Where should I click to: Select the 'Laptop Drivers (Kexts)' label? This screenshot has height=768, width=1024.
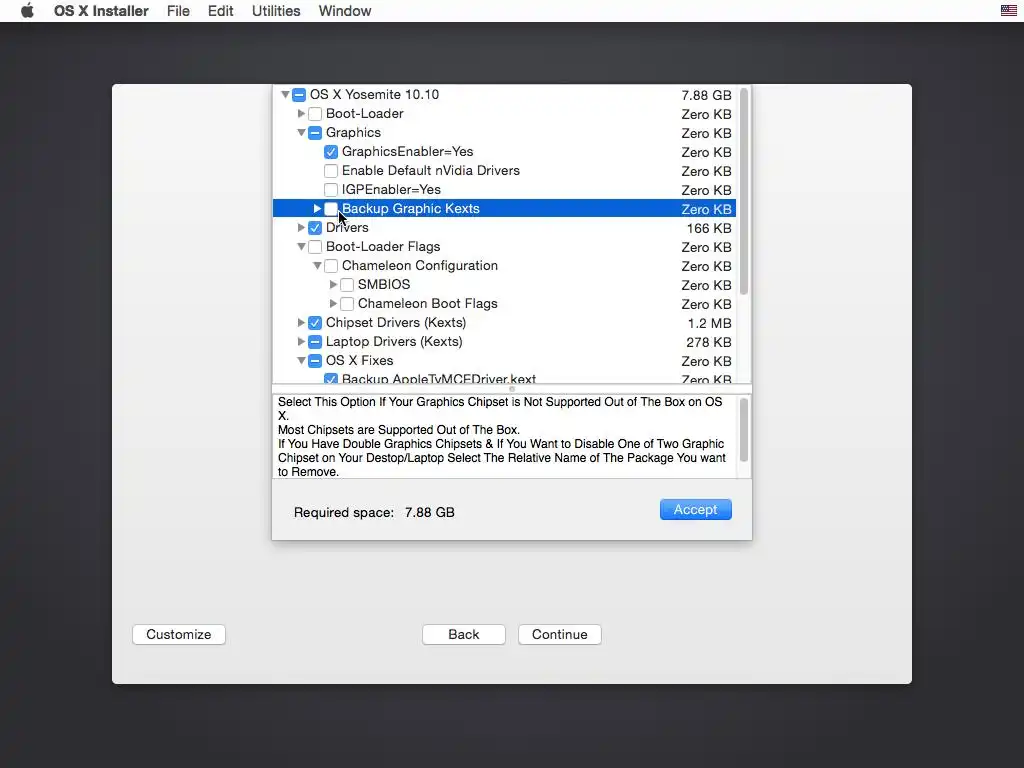394,342
